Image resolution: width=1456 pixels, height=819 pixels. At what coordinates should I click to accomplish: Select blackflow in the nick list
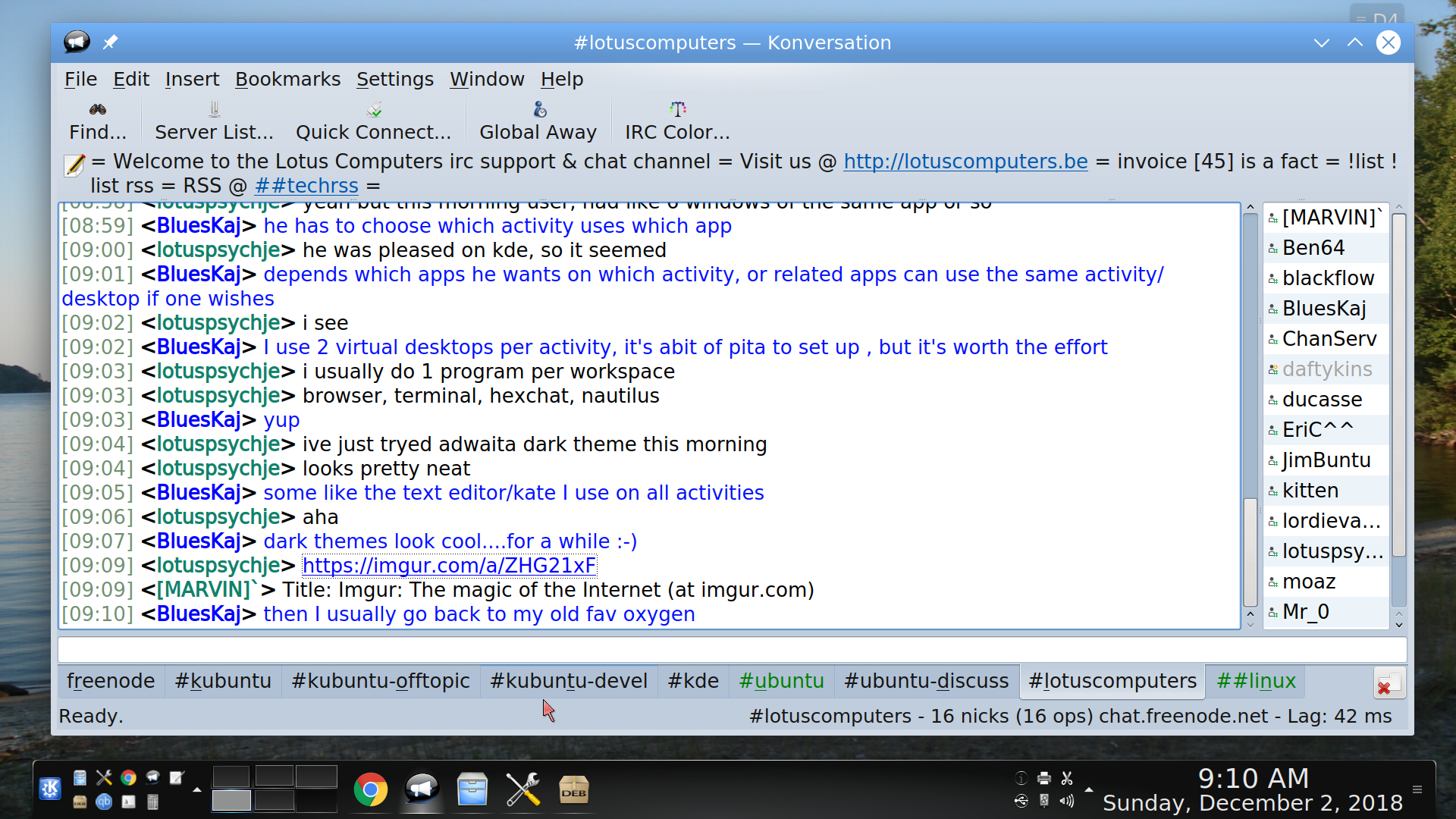[x=1326, y=278]
